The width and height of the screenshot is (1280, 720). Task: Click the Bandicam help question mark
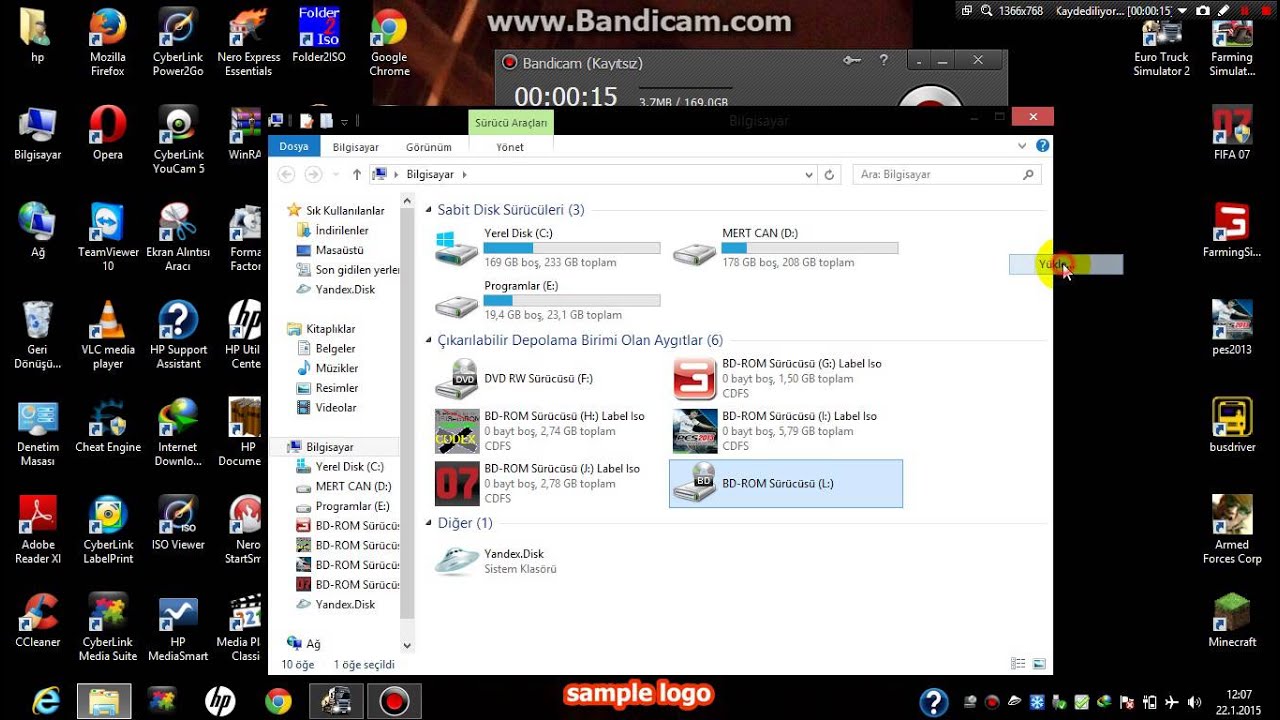(883, 61)
